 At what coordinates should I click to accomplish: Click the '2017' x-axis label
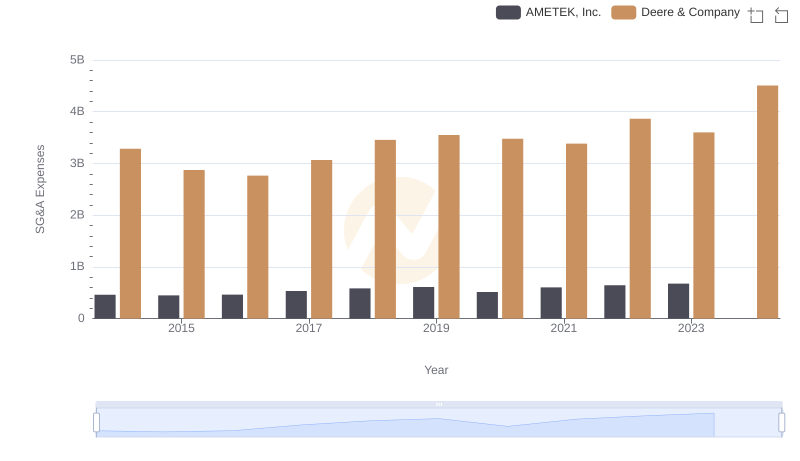[x=309, y=328]
